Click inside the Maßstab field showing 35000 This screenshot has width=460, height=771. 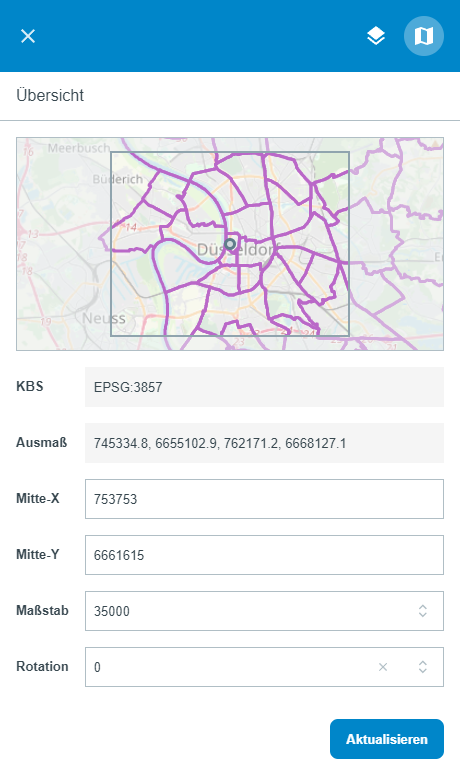[248, 611]
